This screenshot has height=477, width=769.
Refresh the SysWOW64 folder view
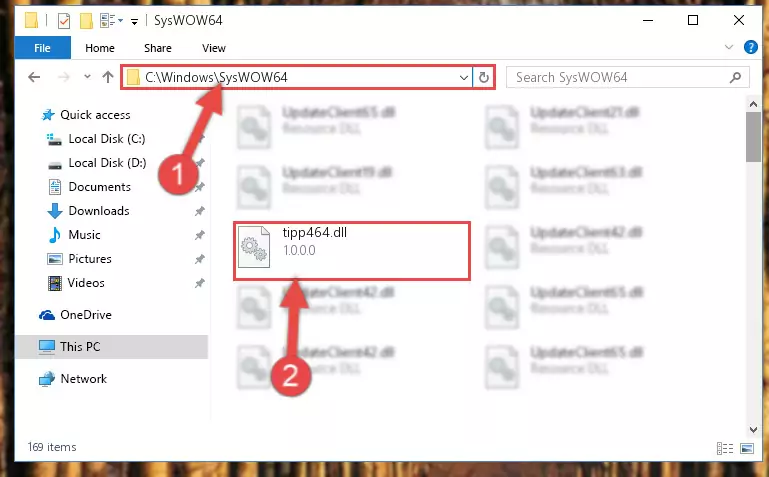[x=484, y=77]
